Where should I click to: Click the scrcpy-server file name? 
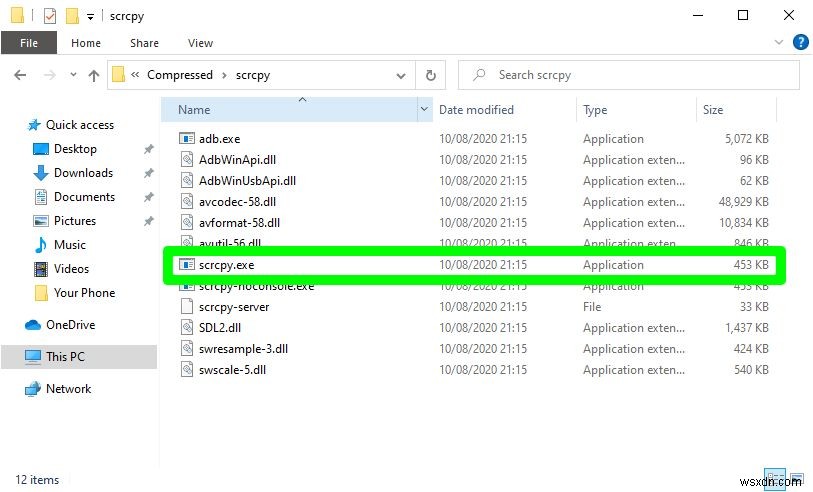coord(234,307)
